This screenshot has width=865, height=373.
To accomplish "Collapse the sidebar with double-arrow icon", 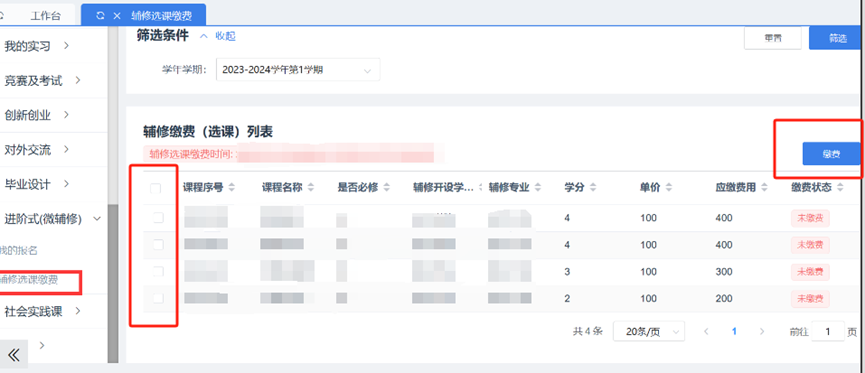I will (14, 354).
